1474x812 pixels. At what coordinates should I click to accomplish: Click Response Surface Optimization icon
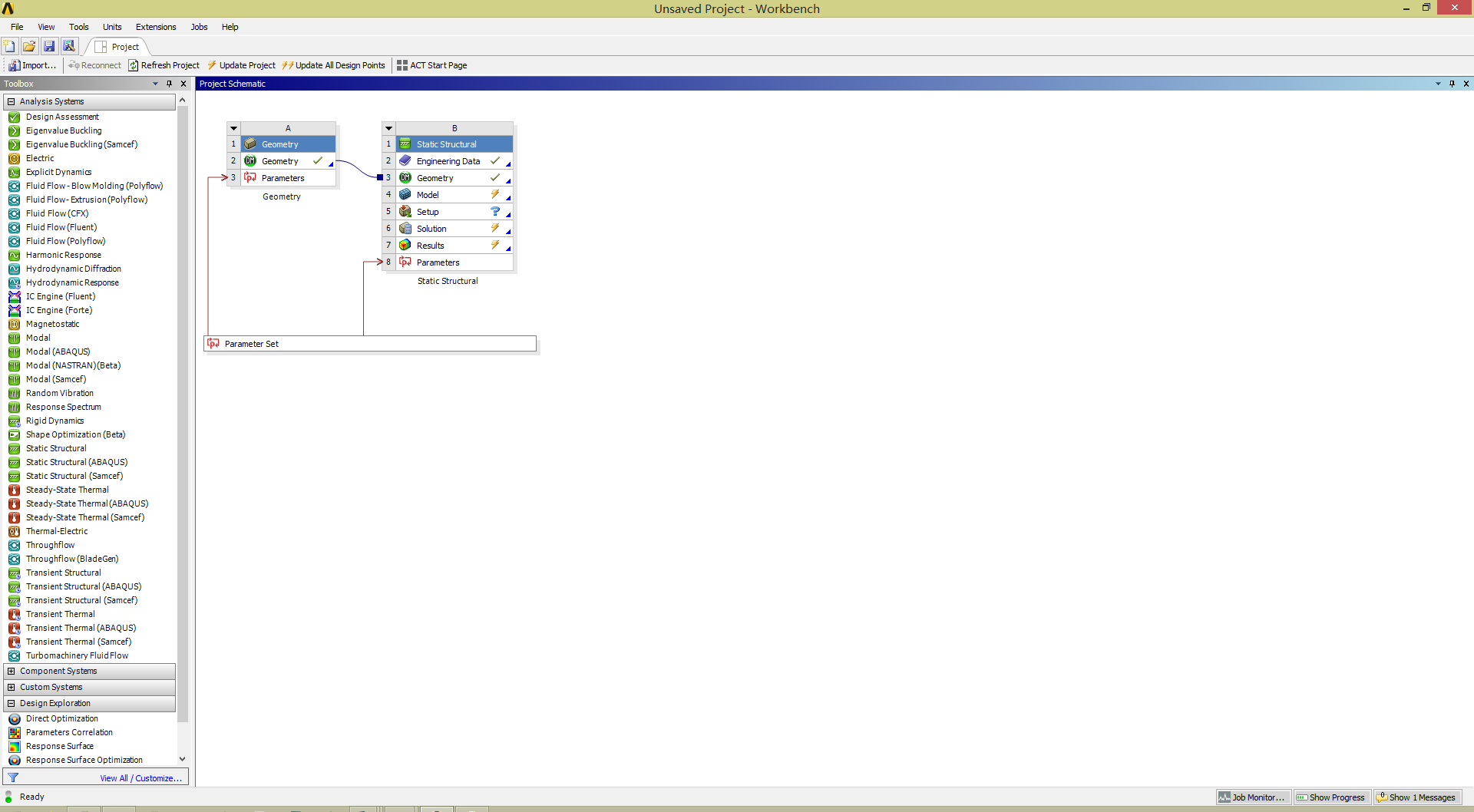click(x=14, y=760)
